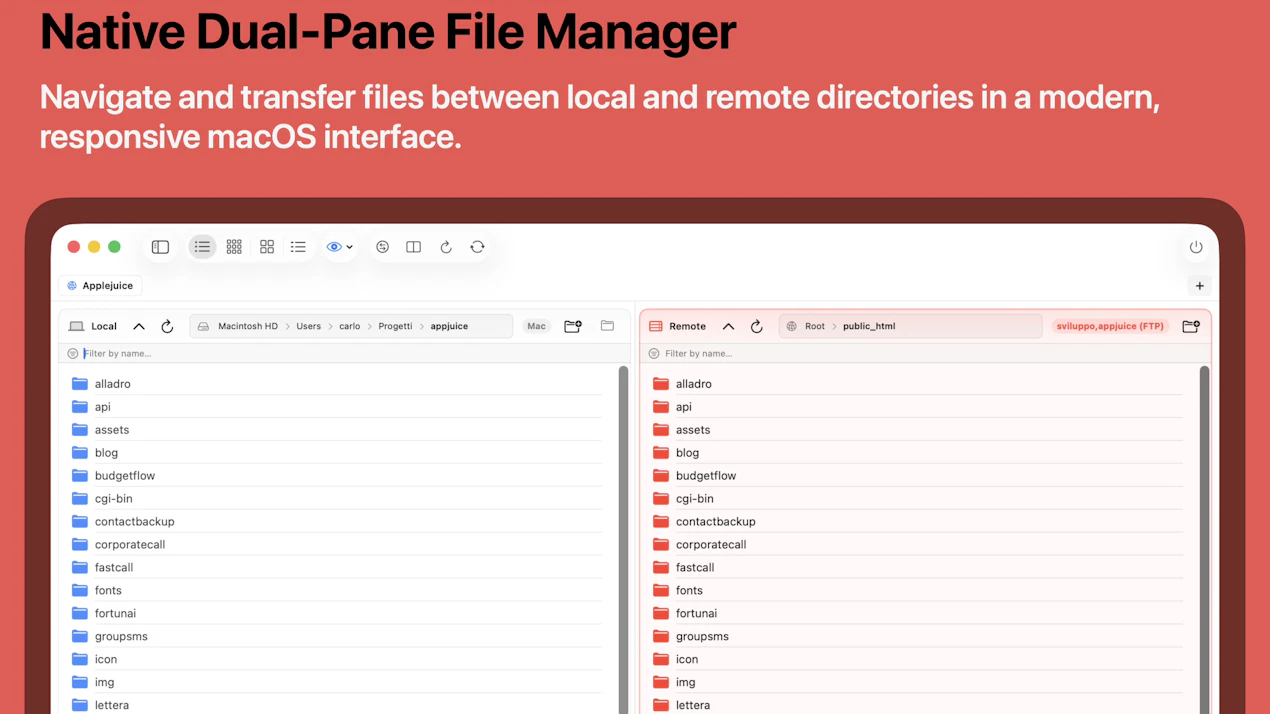Click the Remote pane server icon
Screen dimensions: 1270x714
pyautogui.click(x=656, y=326)
